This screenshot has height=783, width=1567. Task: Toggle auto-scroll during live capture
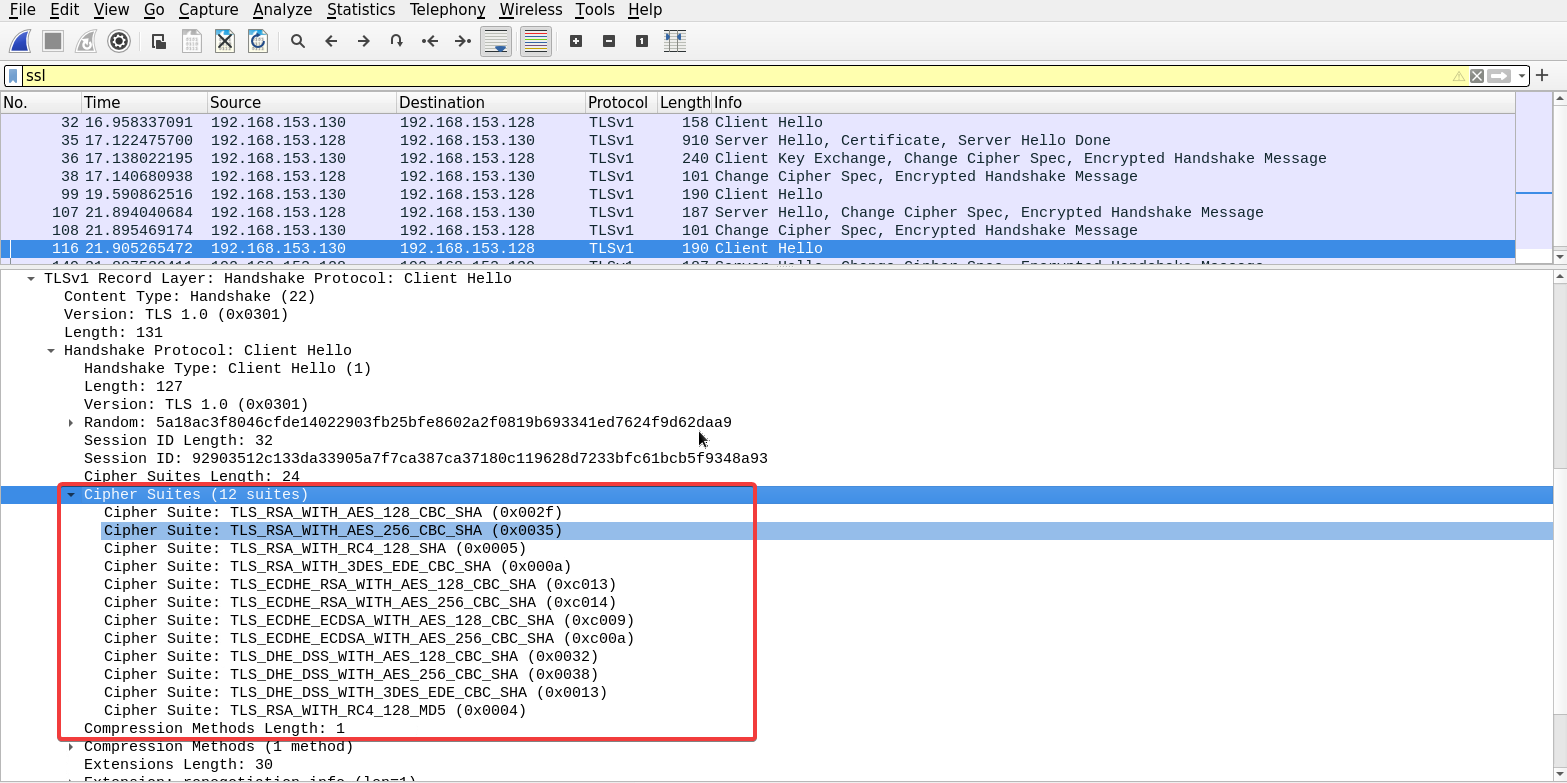coord(496,41)
